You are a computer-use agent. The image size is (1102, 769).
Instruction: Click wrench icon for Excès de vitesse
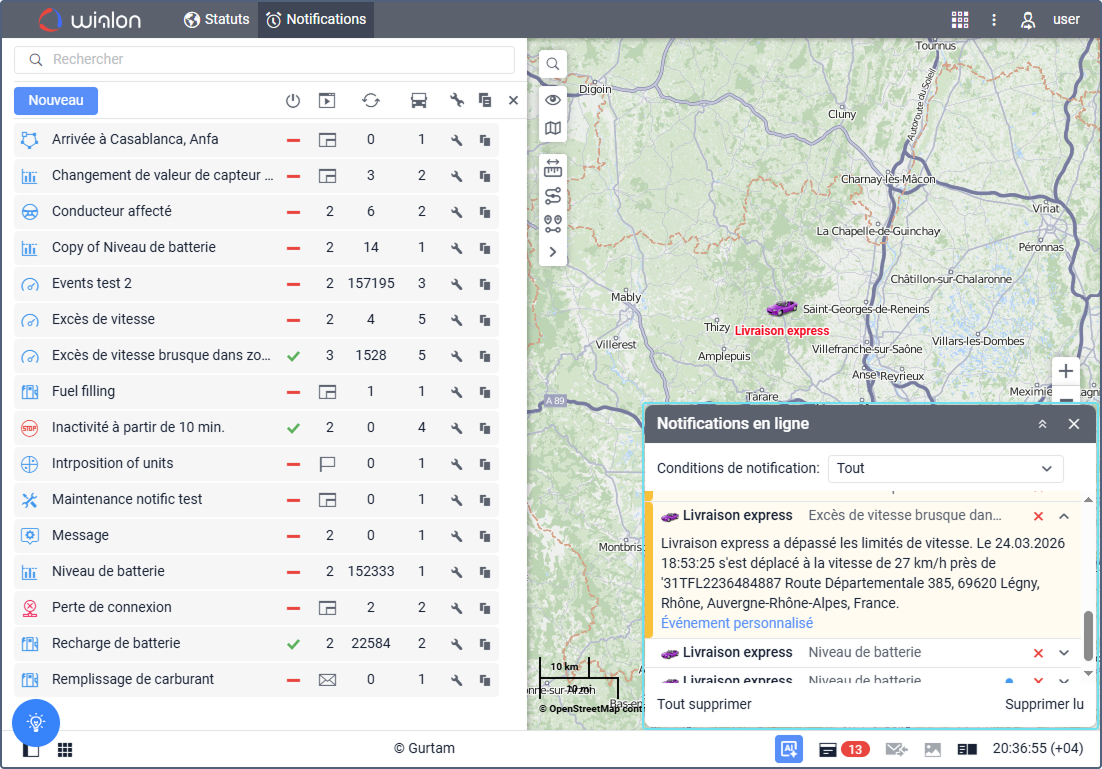(x=457, y=320)
